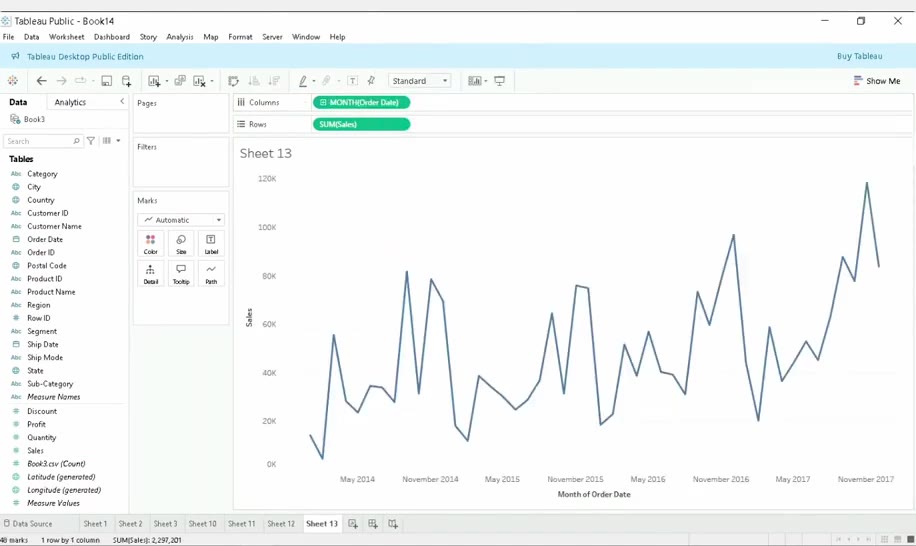Open the Show/Hide Cards dropdown arrow

coord(485,81)
